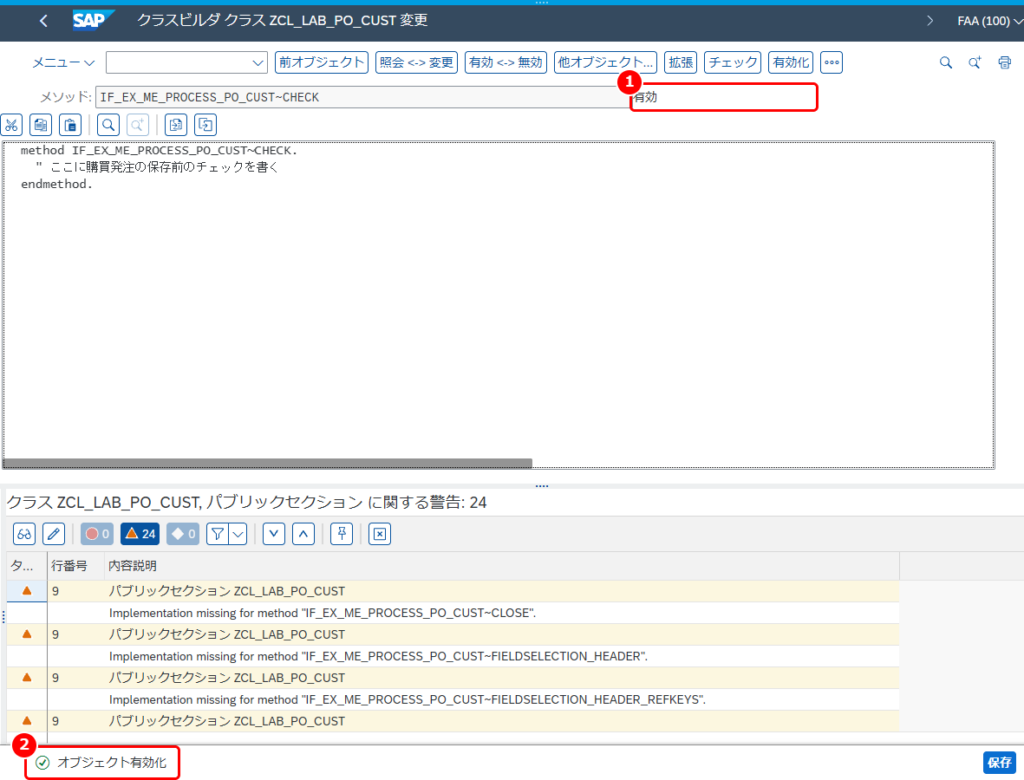Click the search magnifier icon in header toolbar
Screen dimensions: 1024x780
(946, 63)
